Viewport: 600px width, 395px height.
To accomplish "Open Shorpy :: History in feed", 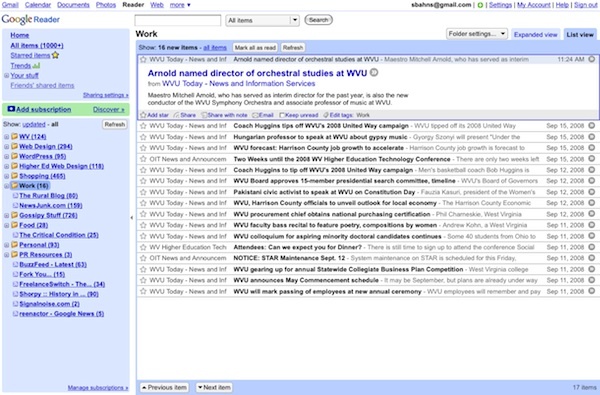I will (59, 294).
